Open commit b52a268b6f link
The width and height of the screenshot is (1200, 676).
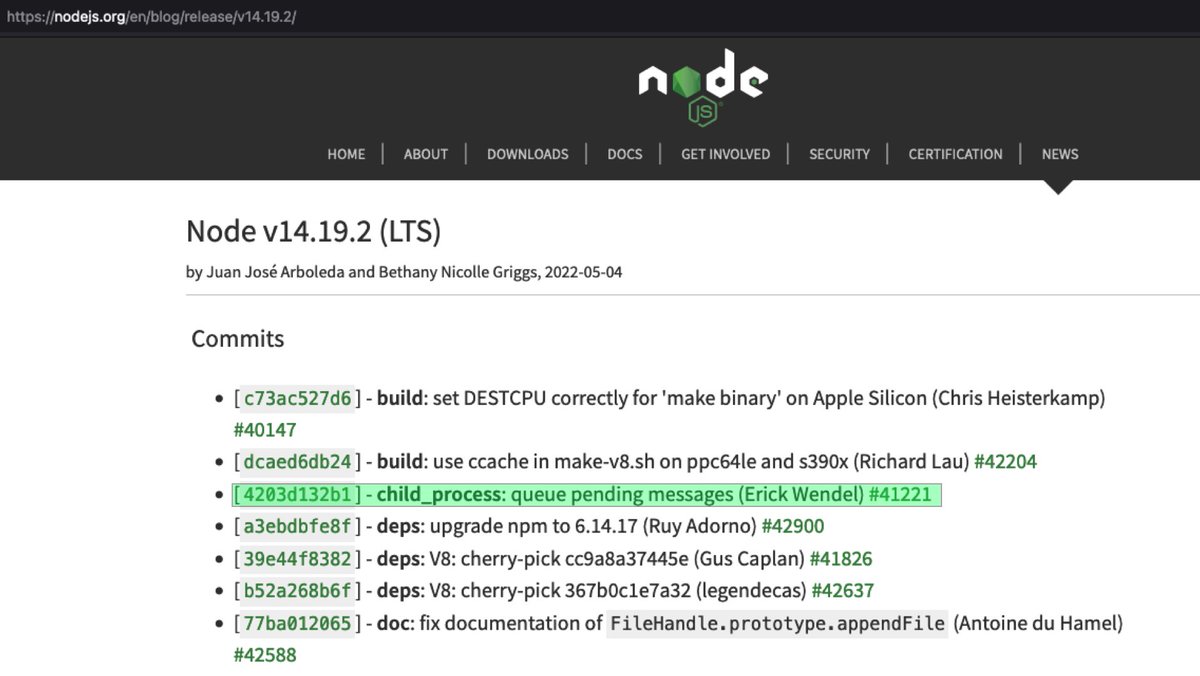[x=298, y=590]
